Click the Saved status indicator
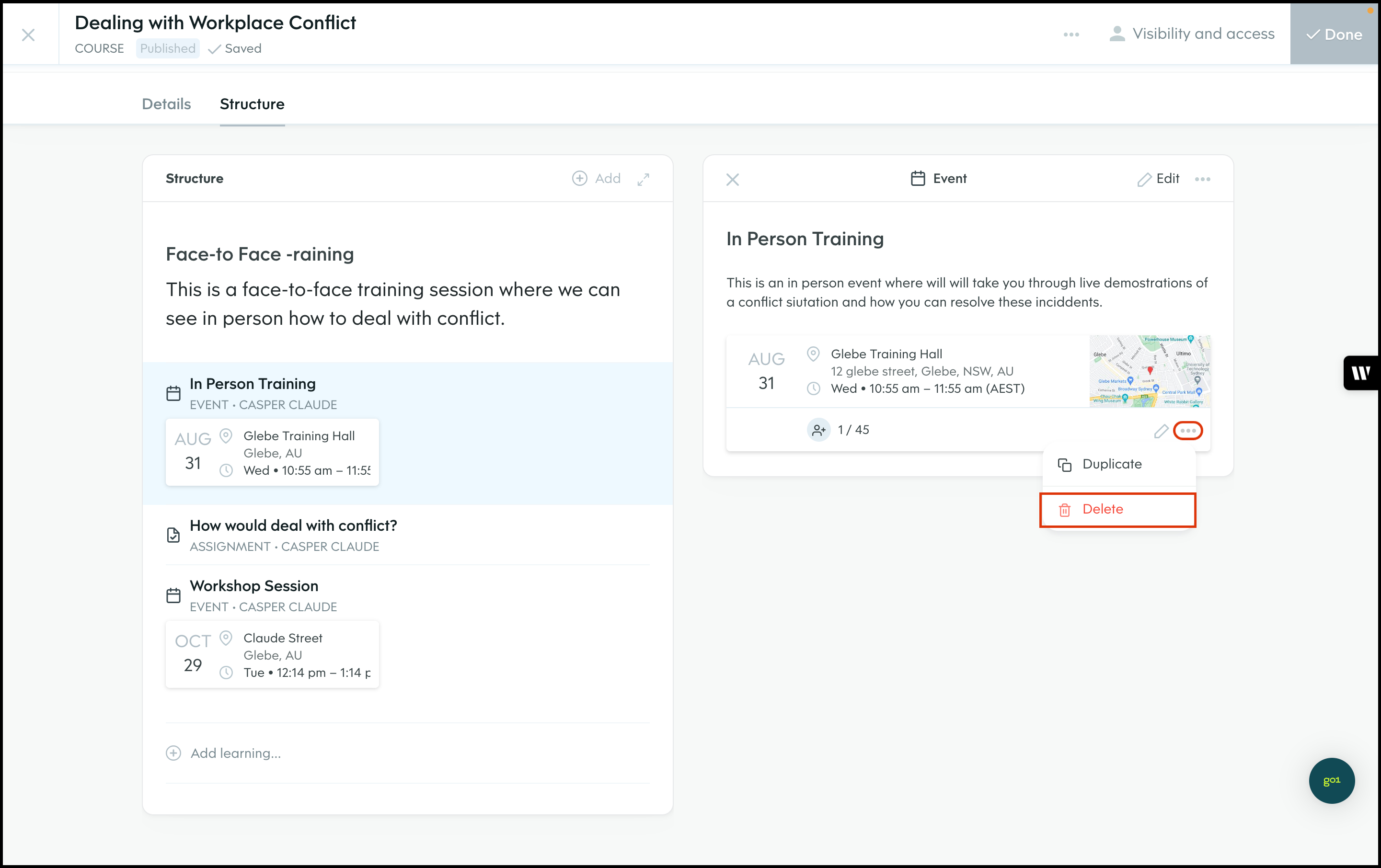This screenshot has width=1381, height=868. (x=235, y=49)
